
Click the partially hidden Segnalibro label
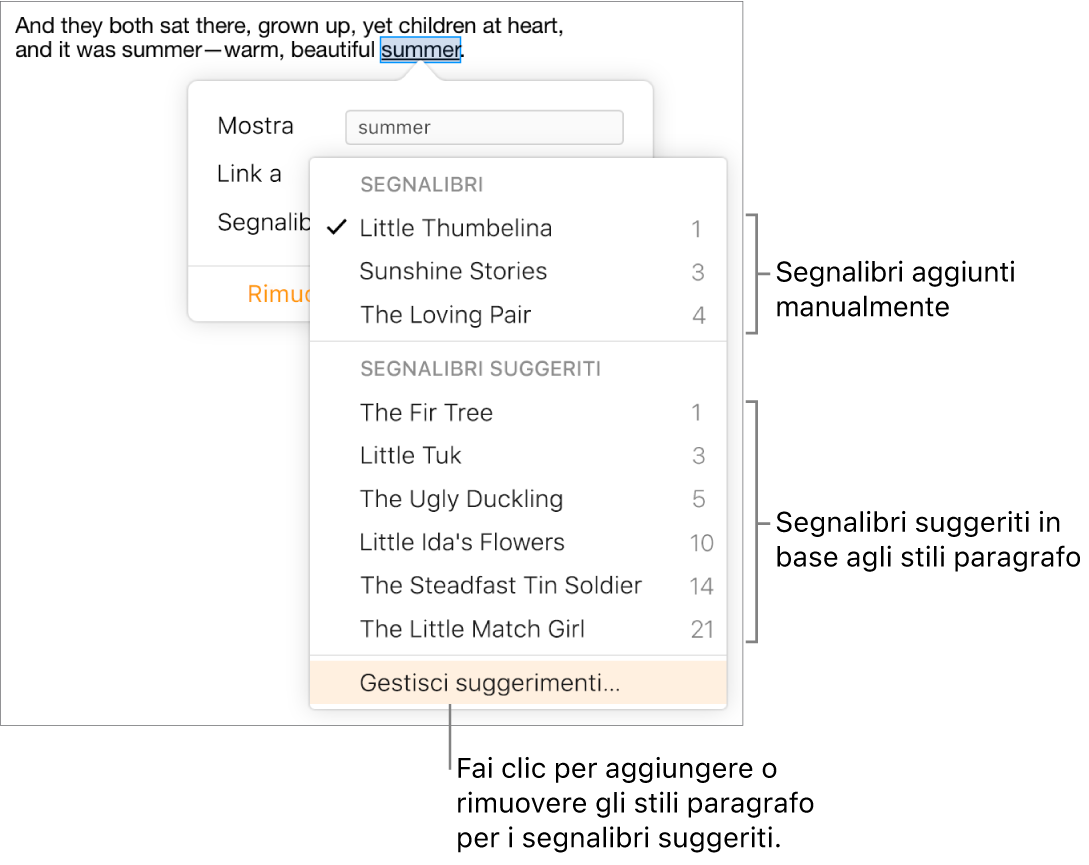click(x=264, y=222)
